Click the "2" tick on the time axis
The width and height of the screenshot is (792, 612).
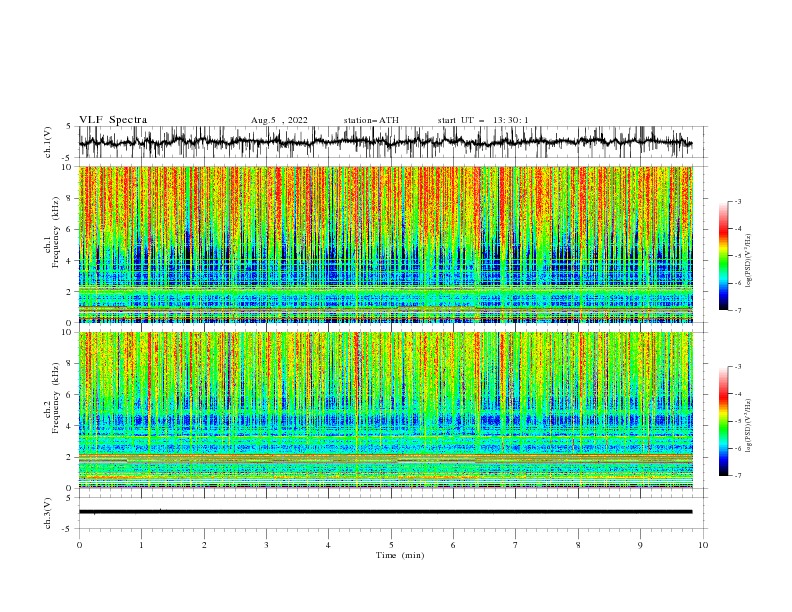click(x=204, y=545)
